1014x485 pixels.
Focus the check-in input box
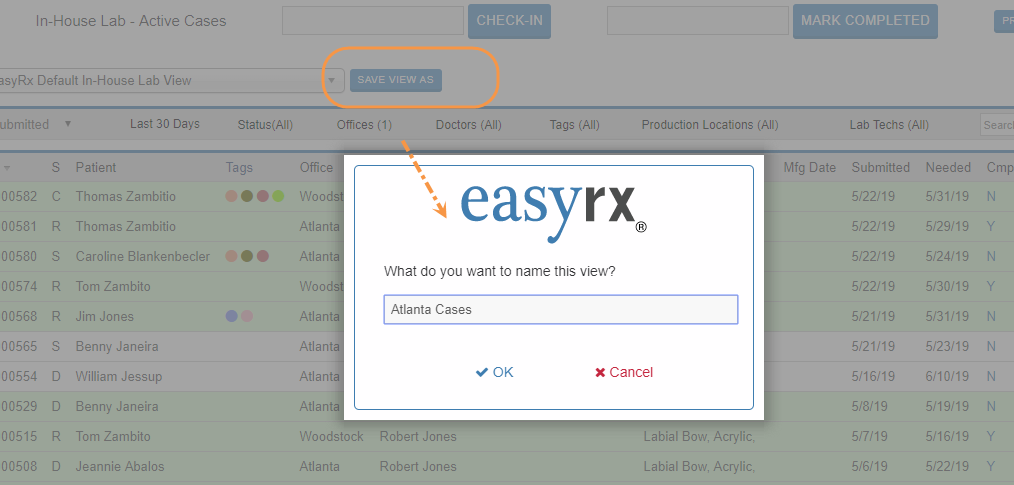373,21
